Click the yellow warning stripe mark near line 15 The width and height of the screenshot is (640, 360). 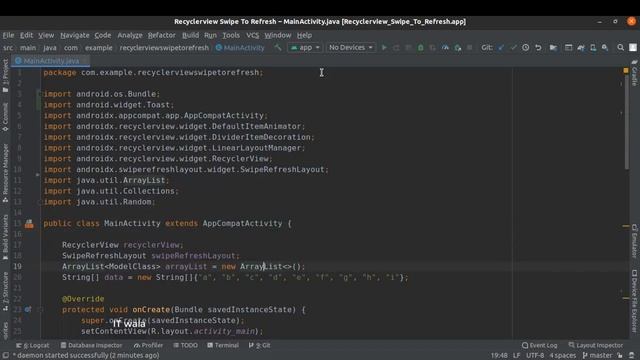pyautogui.click(x=626, y=226)
